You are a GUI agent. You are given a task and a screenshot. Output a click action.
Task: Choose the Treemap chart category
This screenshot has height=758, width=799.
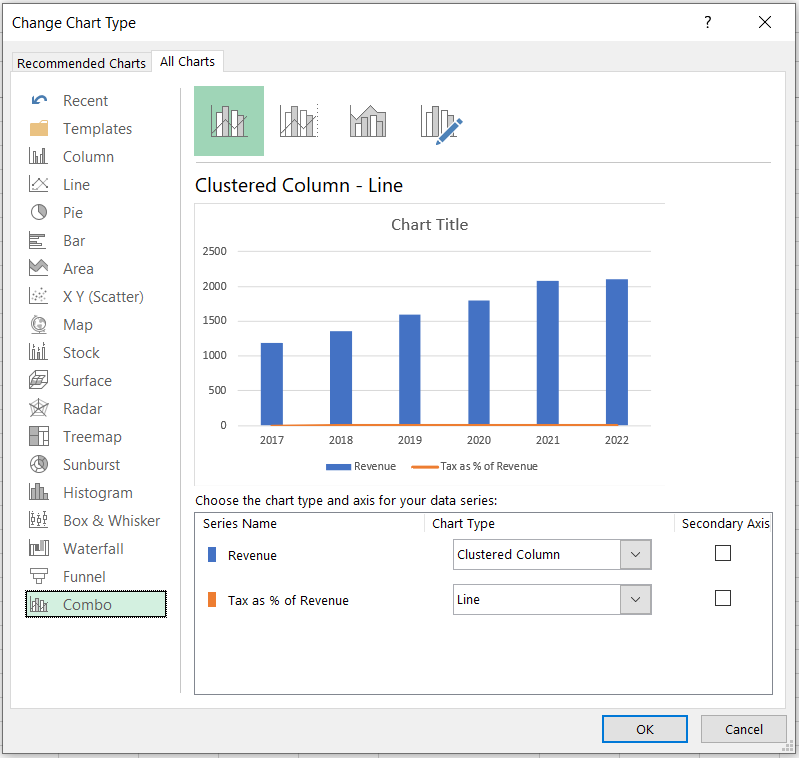point(92,437)
